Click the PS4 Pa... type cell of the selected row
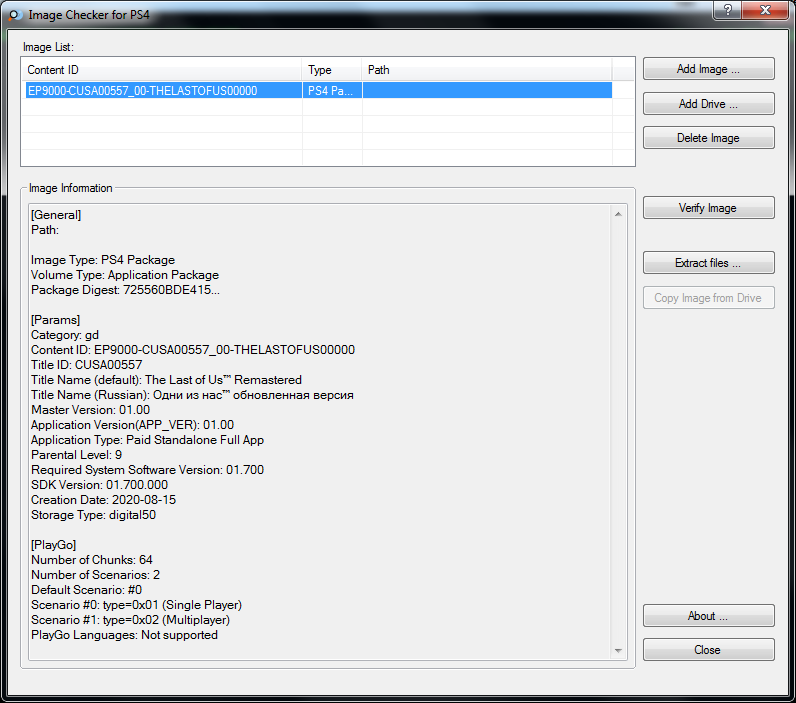This screenshot has width=796, height=703. pos(331,91)
